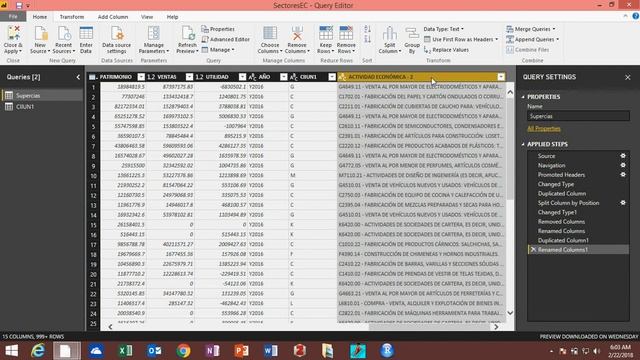This screenshot has width=640, height=360.
Task: Open ACTIVIDAD ECONÓMICA - 2 filter dropdown
Action: click(x=501, y=77)
